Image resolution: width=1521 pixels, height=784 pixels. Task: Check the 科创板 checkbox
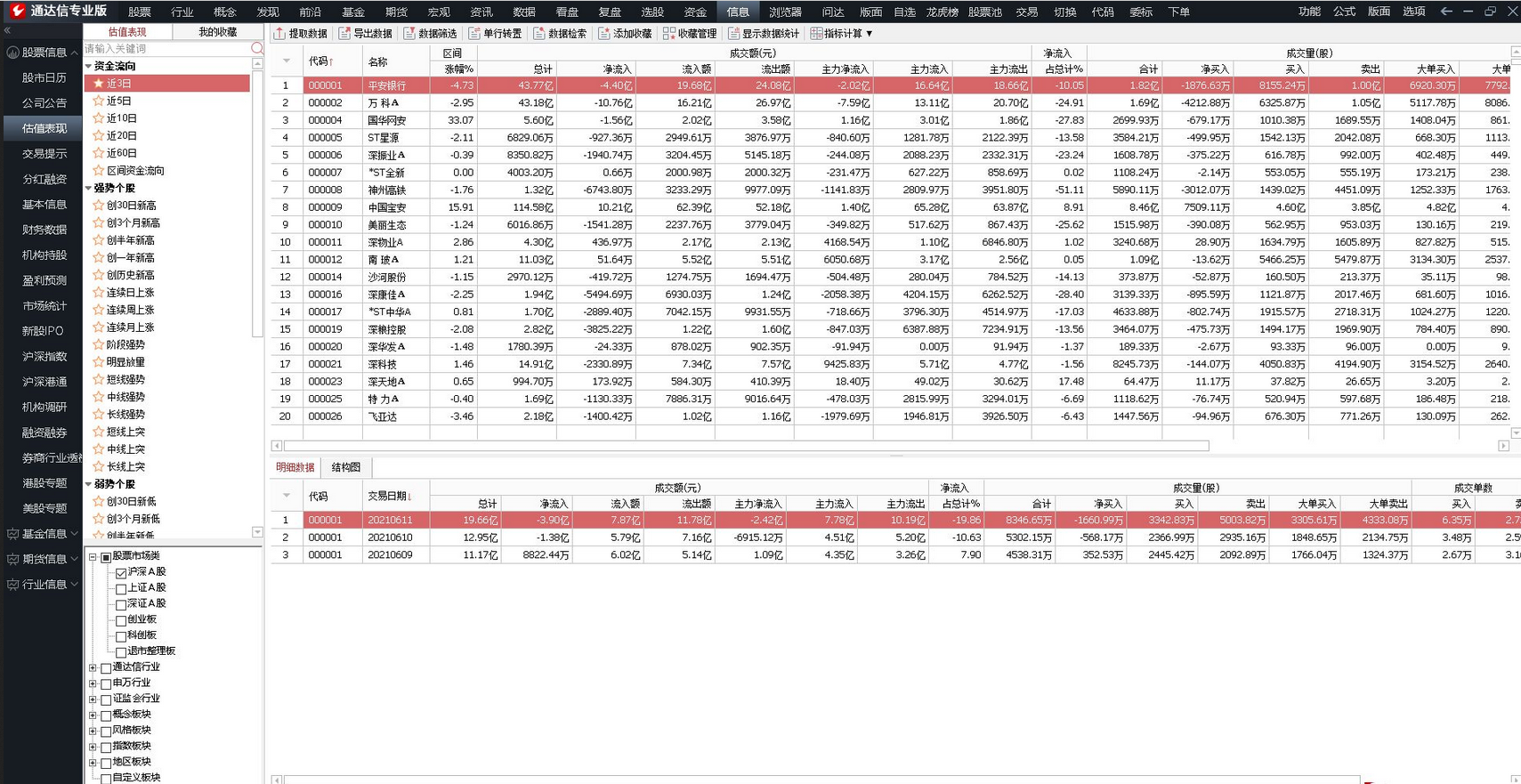click(x=121, y=636)
